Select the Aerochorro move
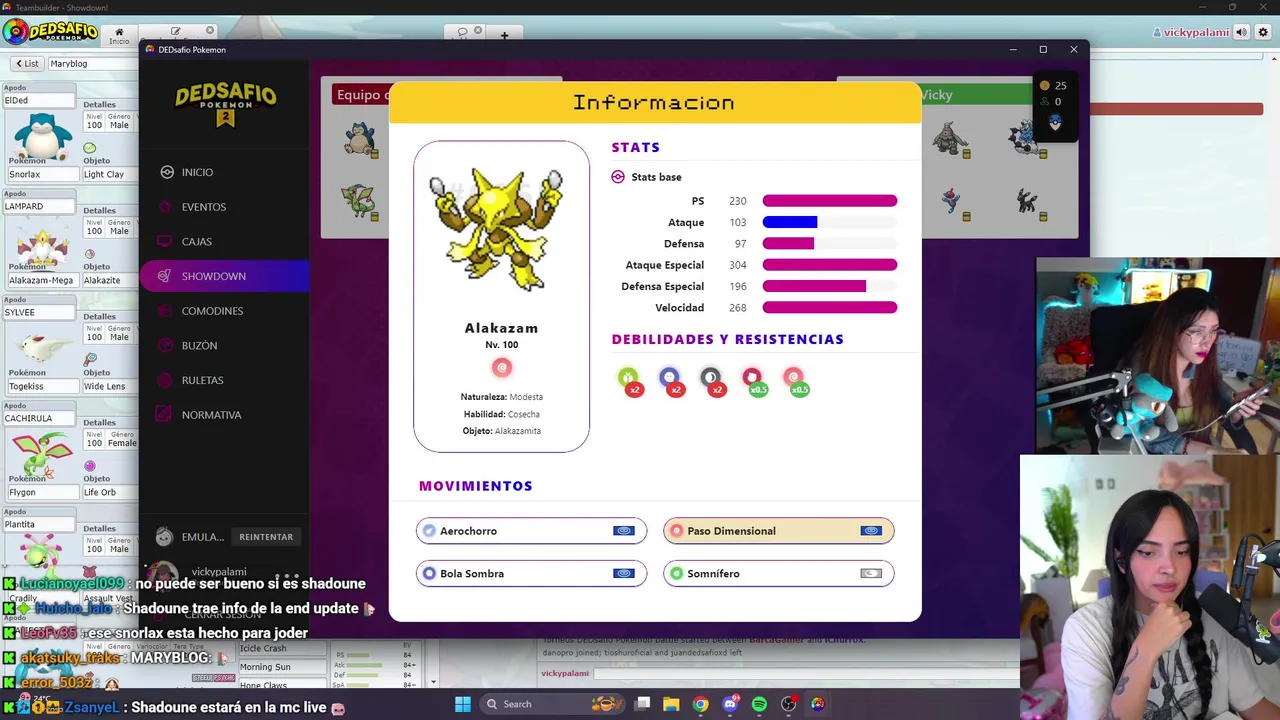Image resolution: width=1280 pixels, height=720 pixels. [531, 531]
